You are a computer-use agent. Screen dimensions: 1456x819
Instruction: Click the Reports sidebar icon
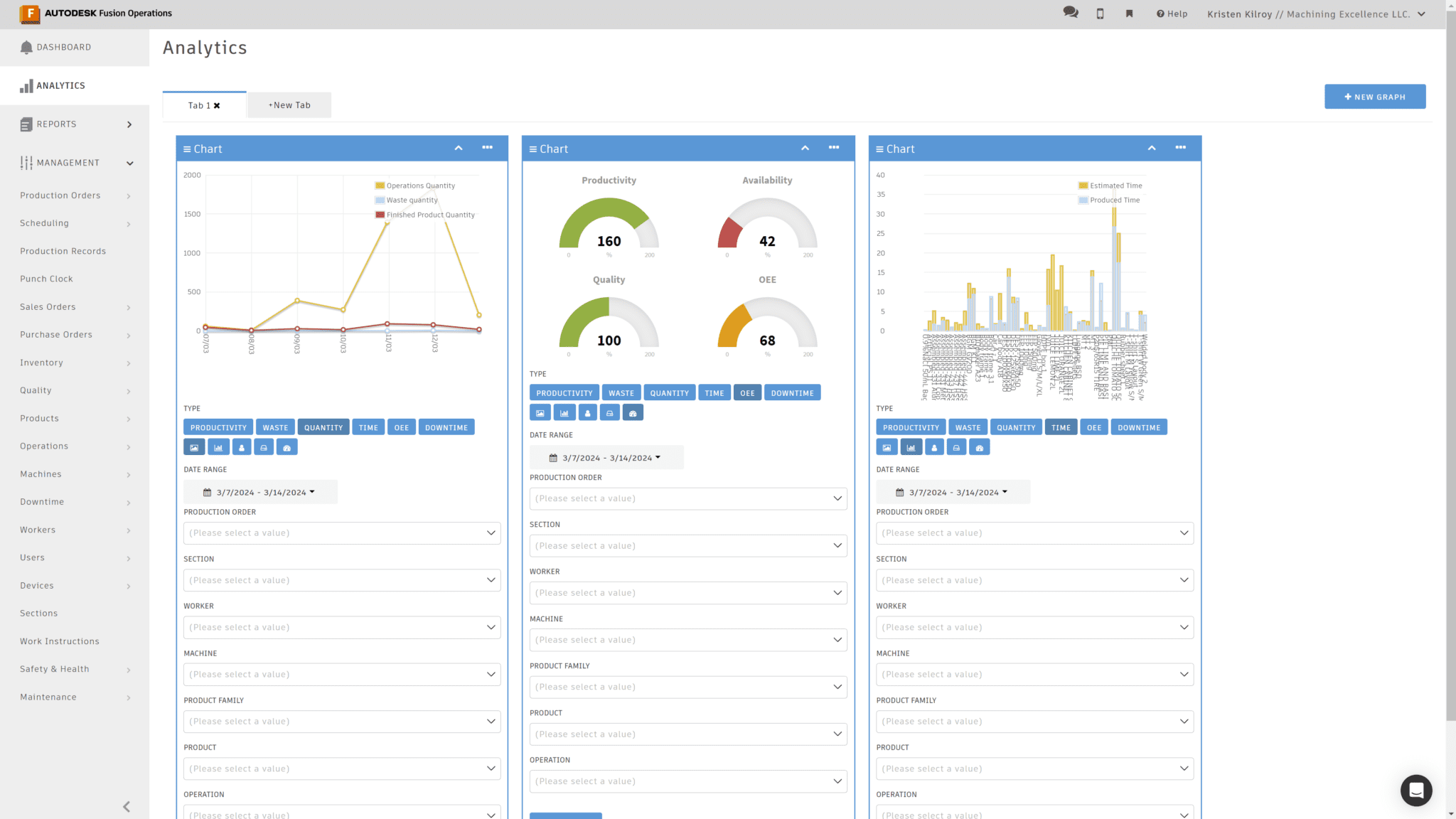[26, 123]
